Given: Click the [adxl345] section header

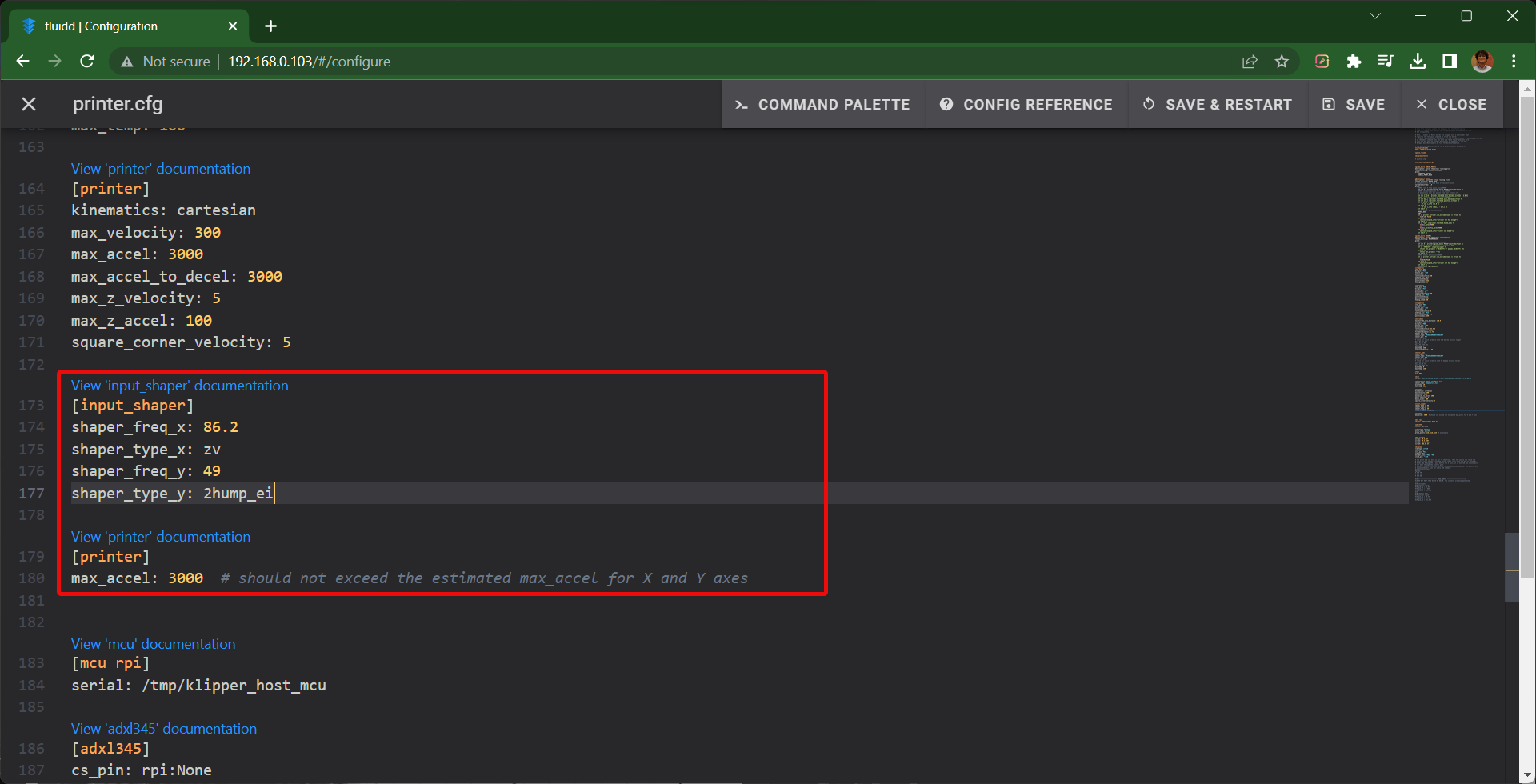Looking at the screenshot, I should (x=110, y=749).
